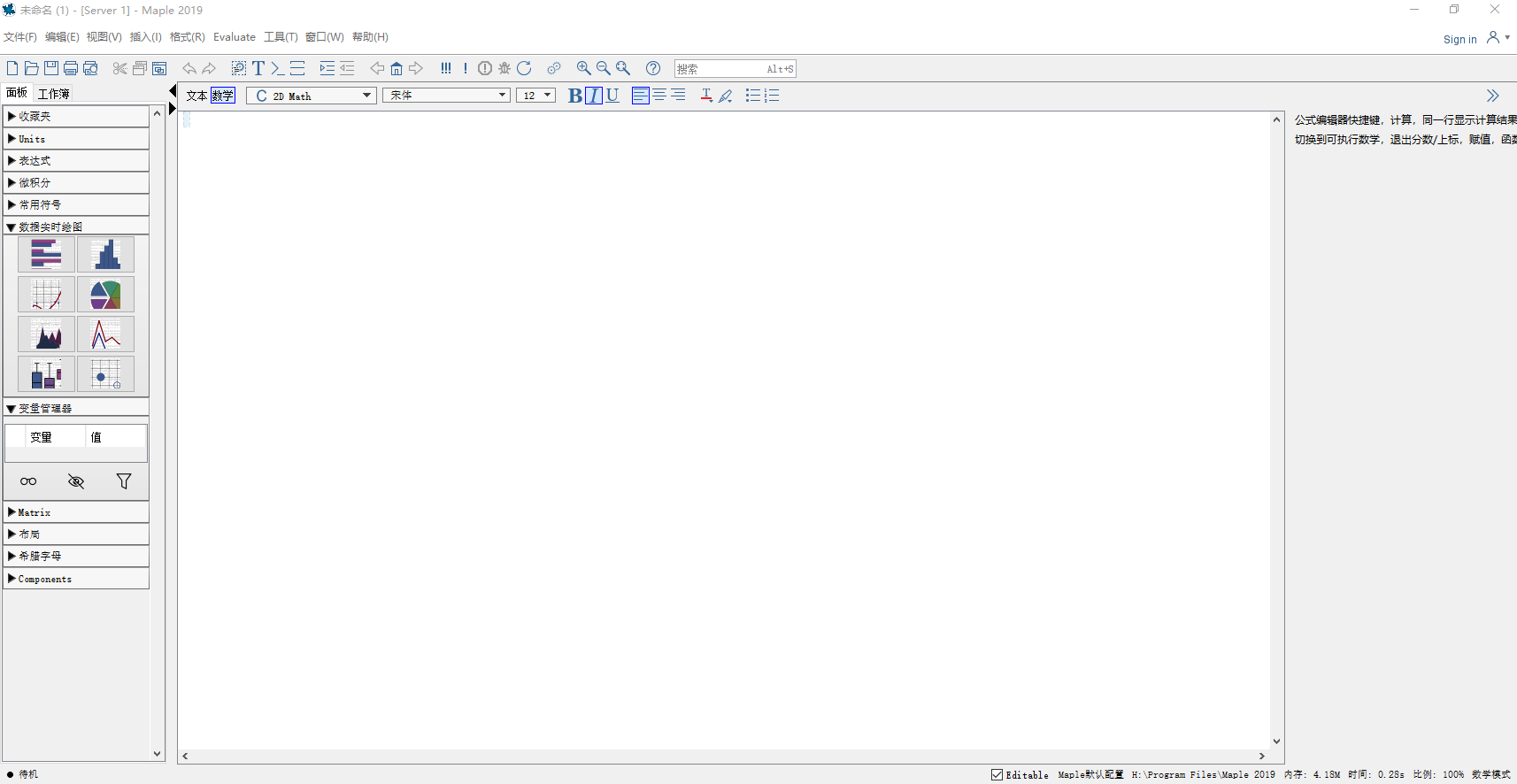Switch to 文本 text input mode
Screen dimensions: 1517x784
(x=196, y=96)
